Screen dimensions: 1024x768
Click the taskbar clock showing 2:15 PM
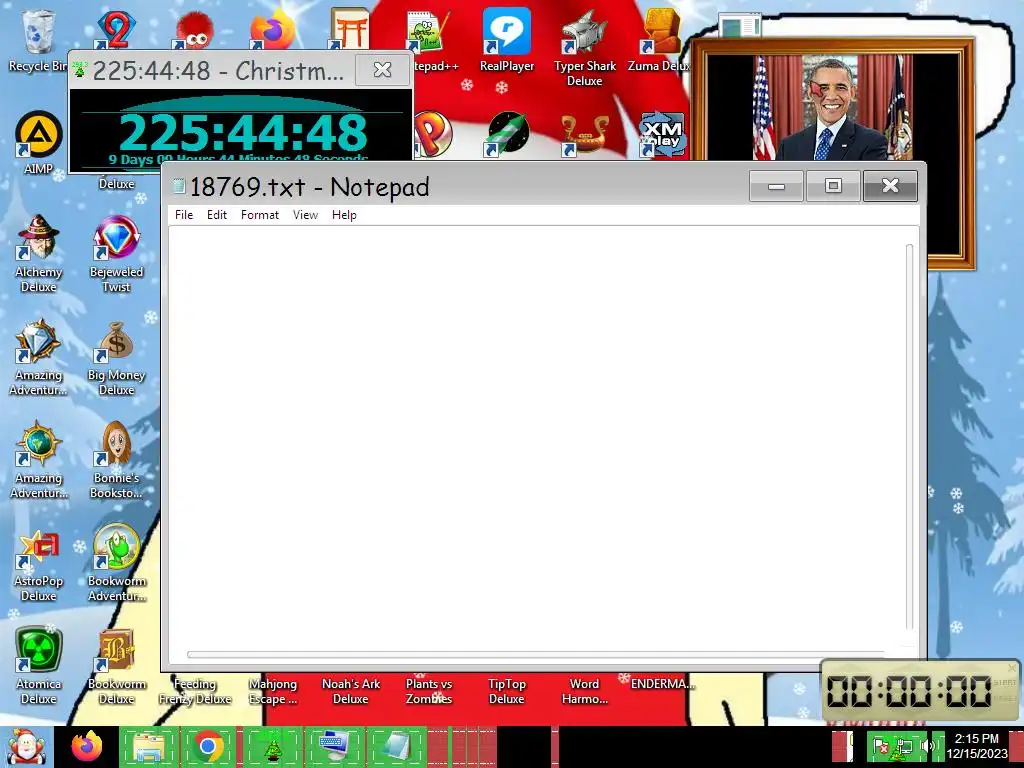977,746
